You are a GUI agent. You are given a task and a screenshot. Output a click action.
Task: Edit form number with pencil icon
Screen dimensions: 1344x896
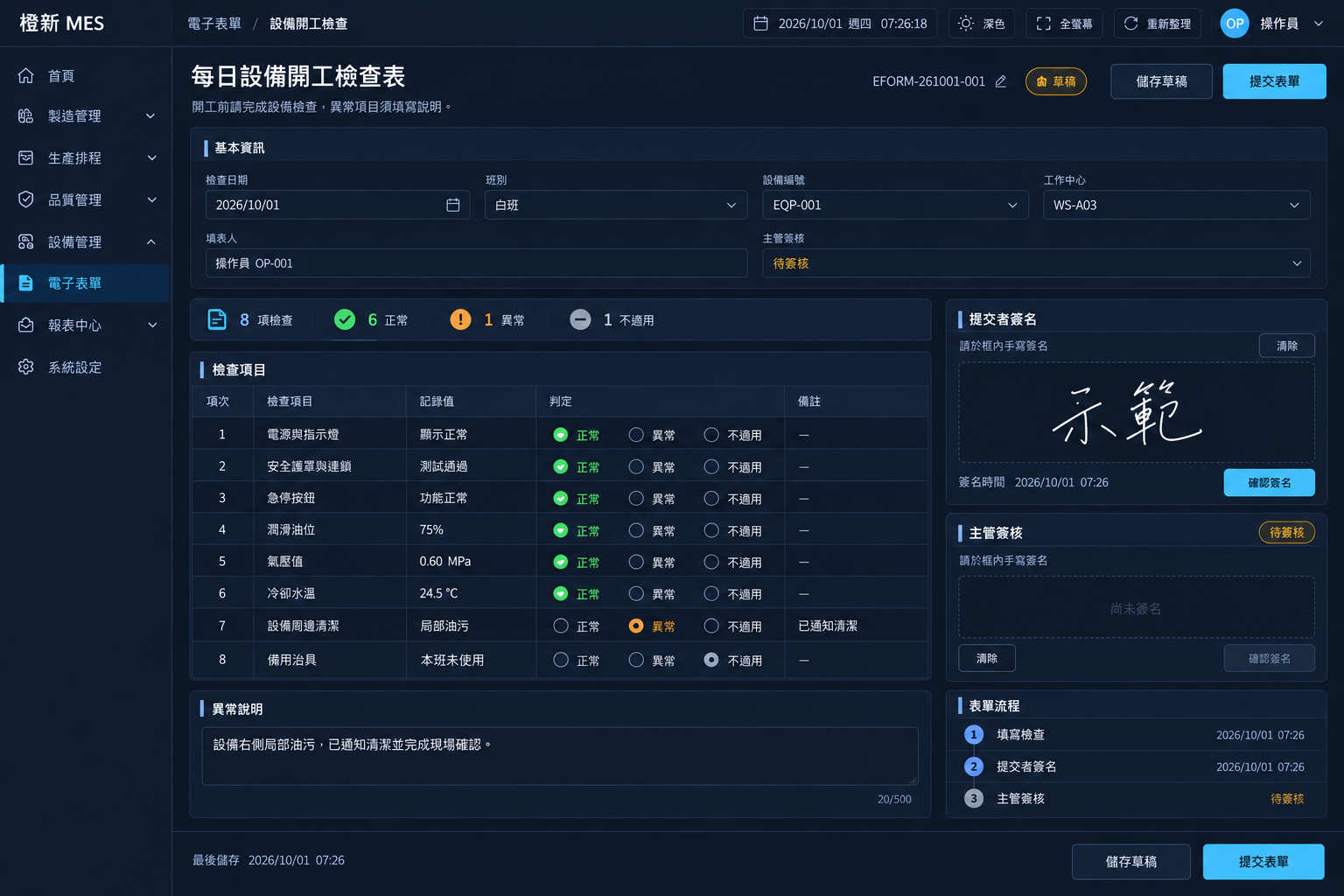coord(1001,81)
